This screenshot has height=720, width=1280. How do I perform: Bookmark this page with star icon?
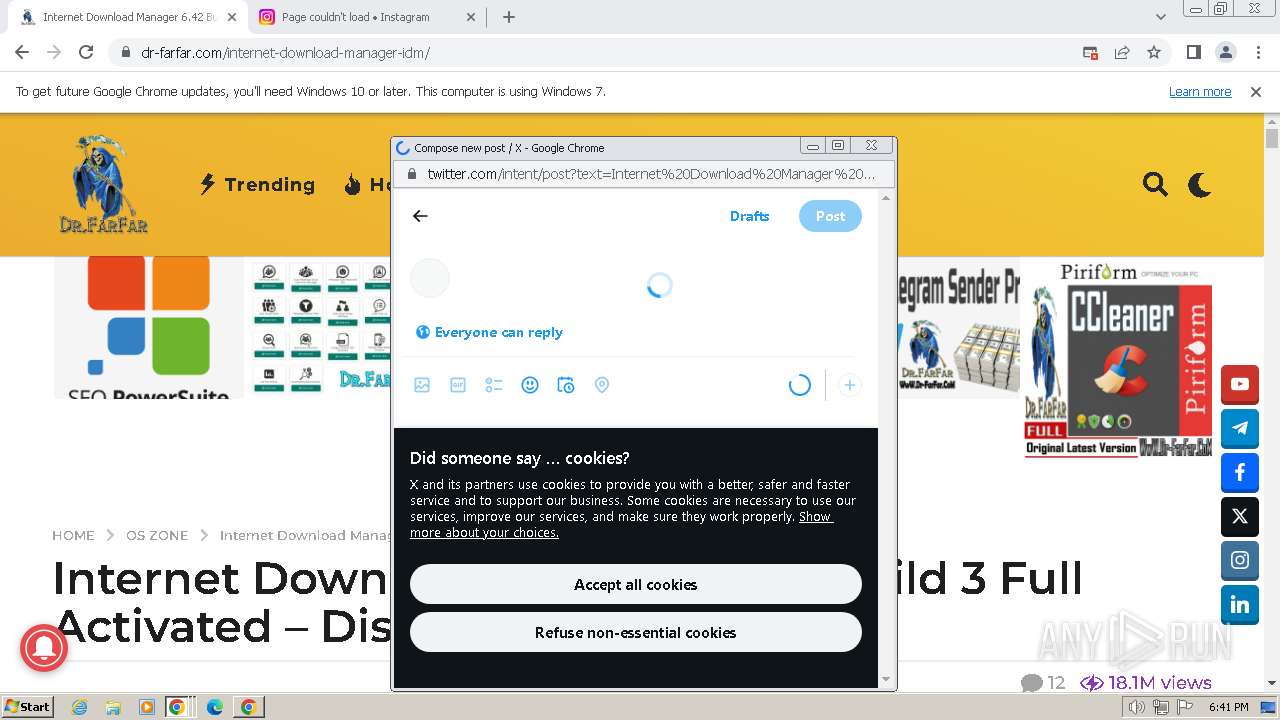[x=1154, y=53]
